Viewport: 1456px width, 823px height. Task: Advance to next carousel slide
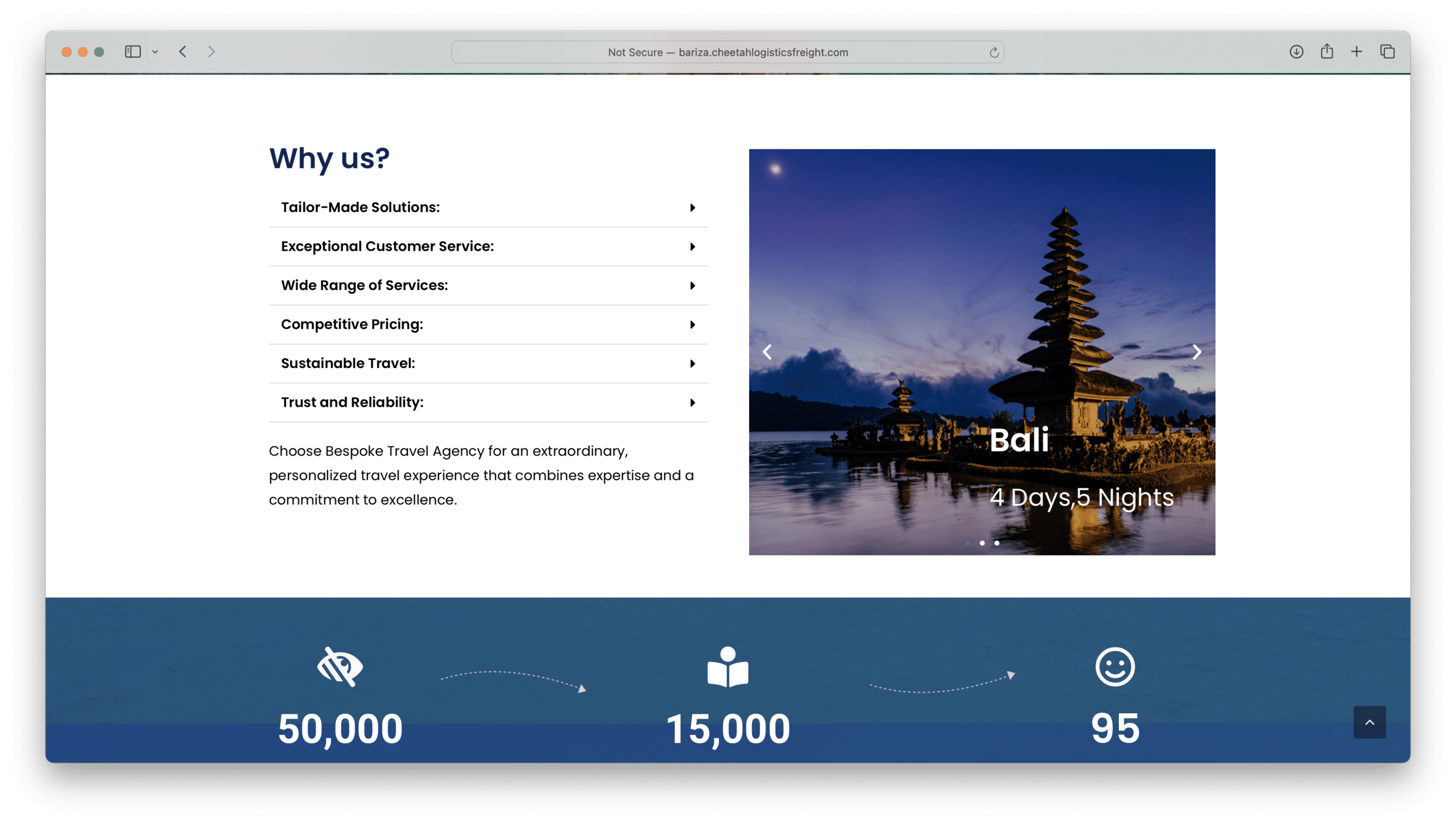(x=1197, y=352)
